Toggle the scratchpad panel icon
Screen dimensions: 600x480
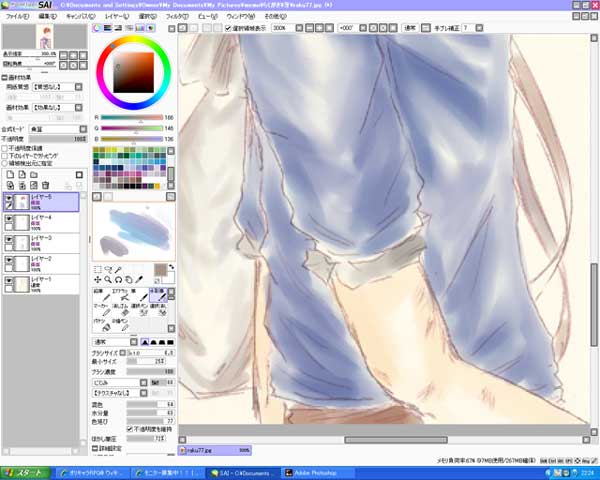[x=151, y=28]
